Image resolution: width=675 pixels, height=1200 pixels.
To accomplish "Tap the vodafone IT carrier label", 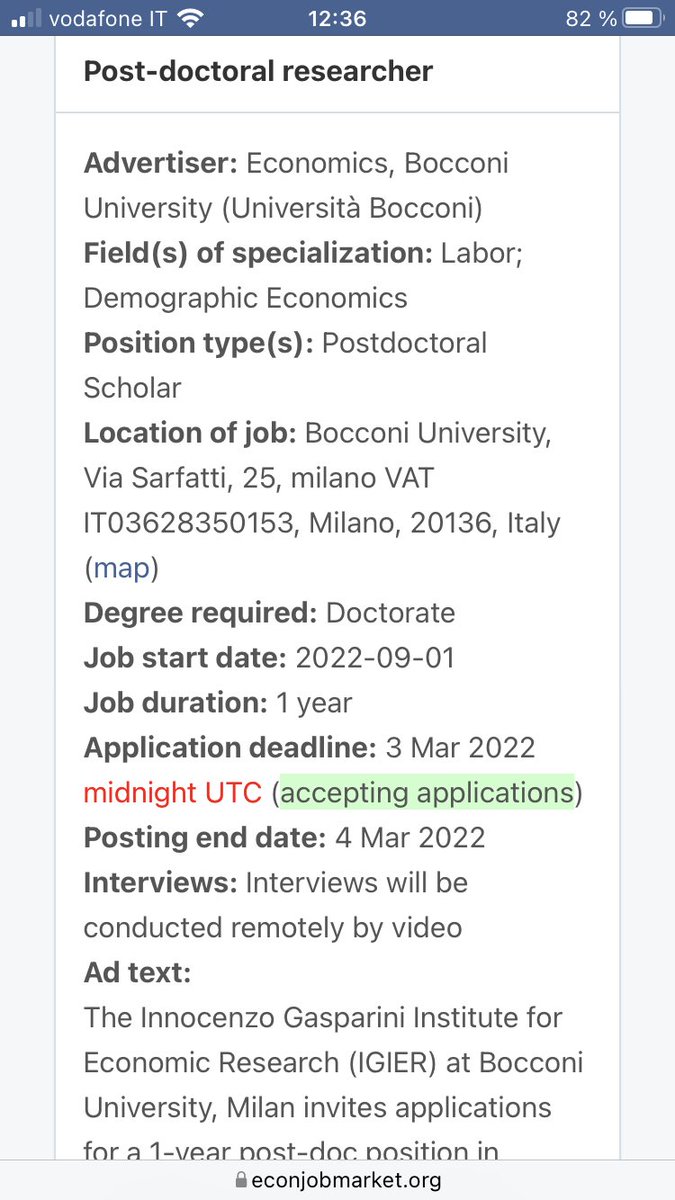I will pyautogui.click(x=106, y=18).
